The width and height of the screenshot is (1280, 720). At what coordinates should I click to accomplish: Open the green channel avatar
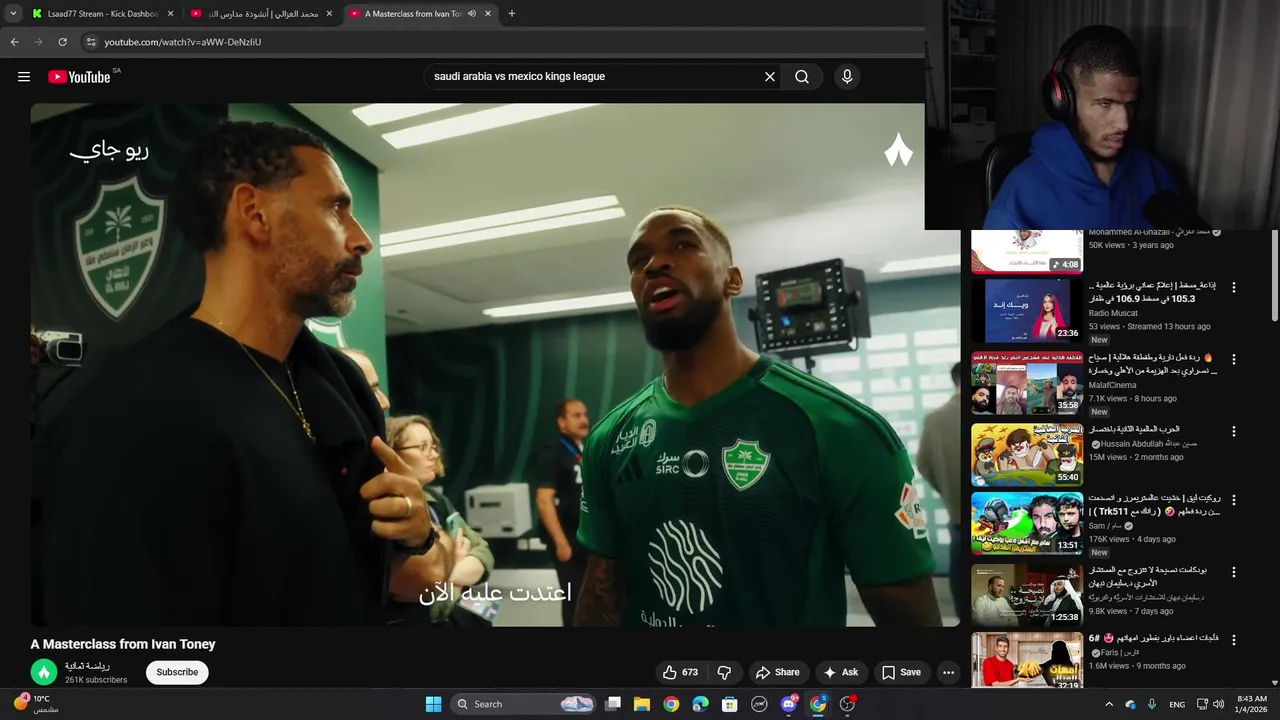[43, 672]
